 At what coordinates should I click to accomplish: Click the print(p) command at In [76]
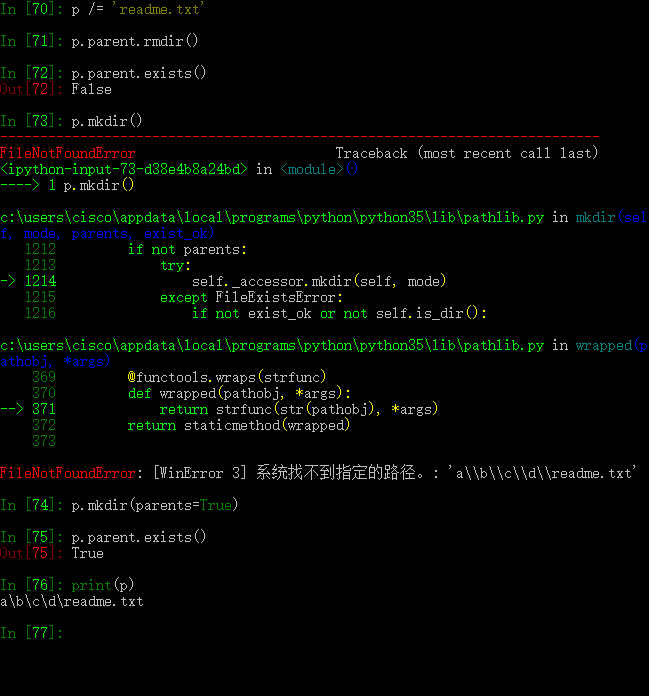tap(103, 585)
